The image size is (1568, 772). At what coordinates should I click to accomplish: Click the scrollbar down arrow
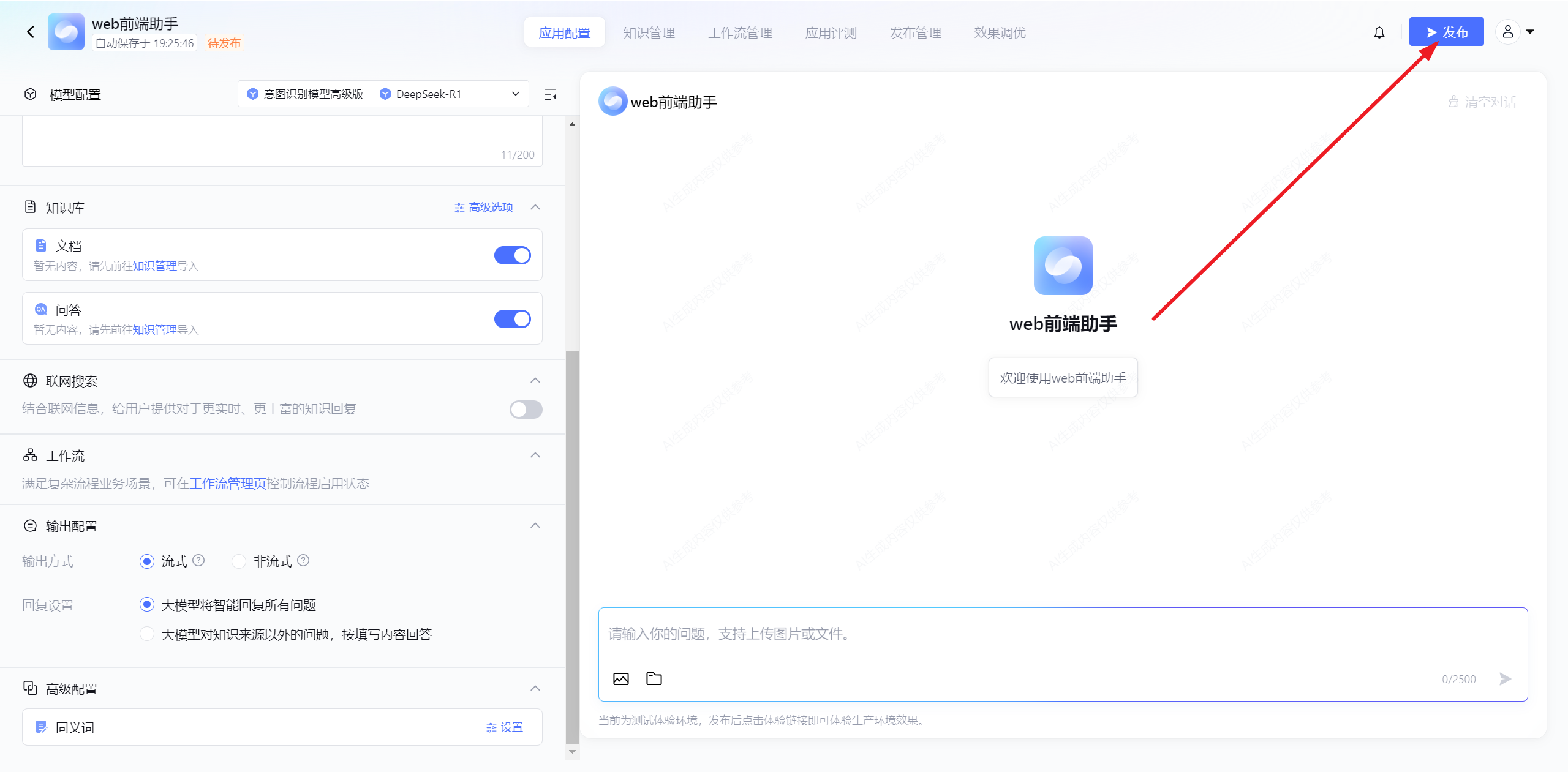click(x=572, y=752)
